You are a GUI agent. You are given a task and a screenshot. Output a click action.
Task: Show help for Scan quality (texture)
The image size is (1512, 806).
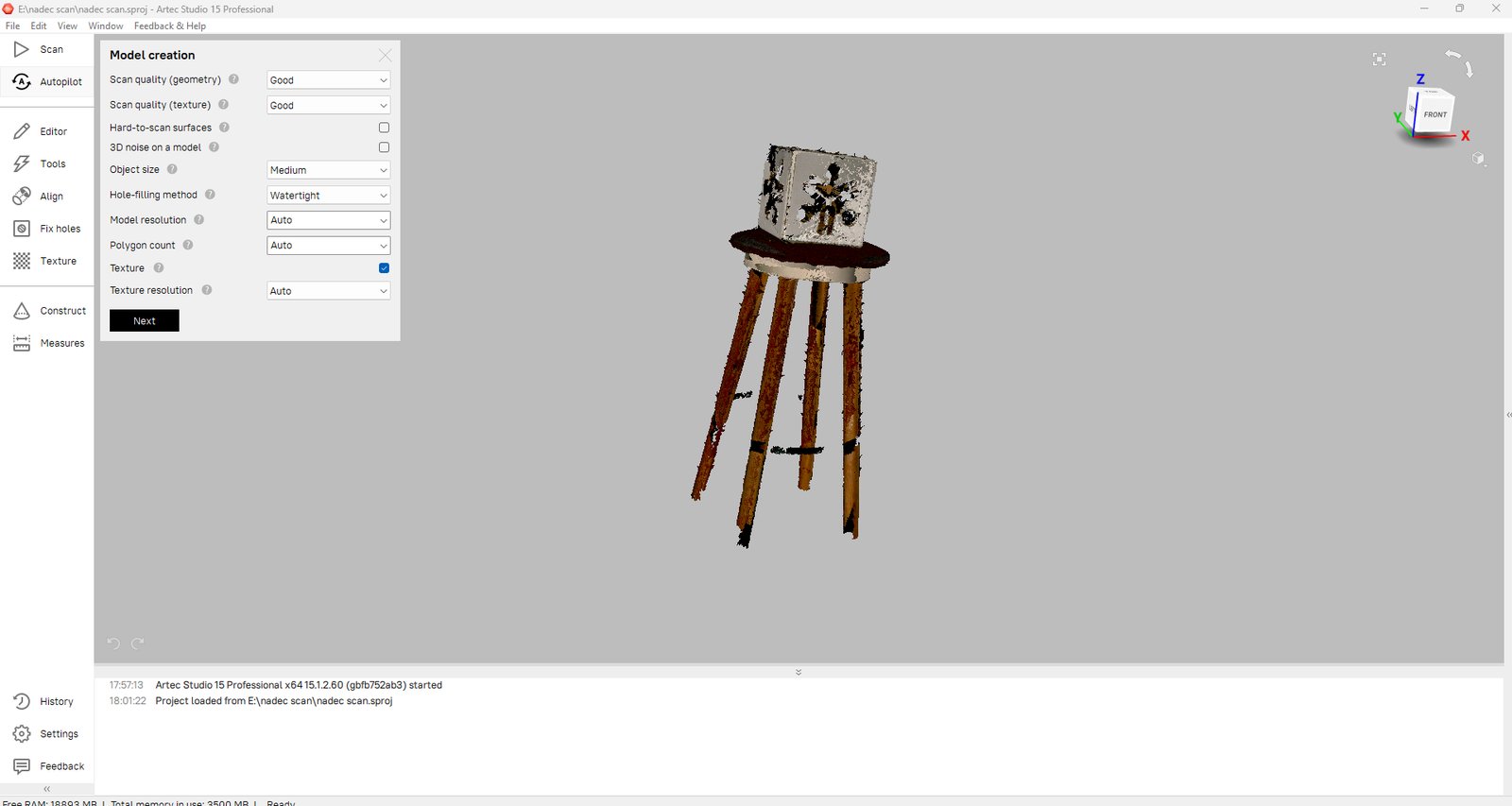pos(224,105)
